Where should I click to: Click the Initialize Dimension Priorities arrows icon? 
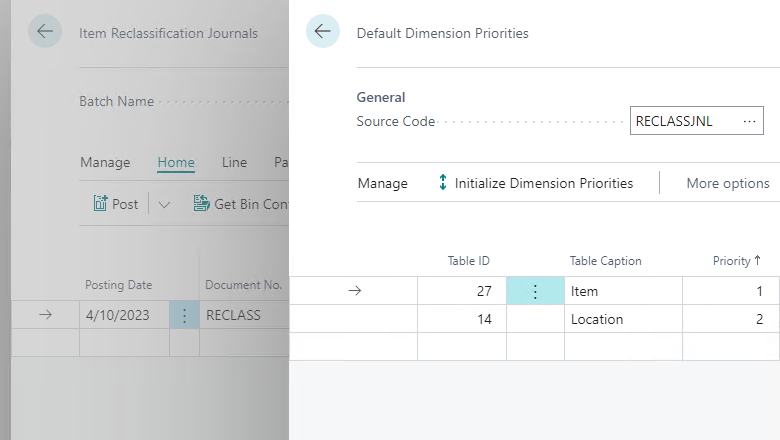[443, 182]
